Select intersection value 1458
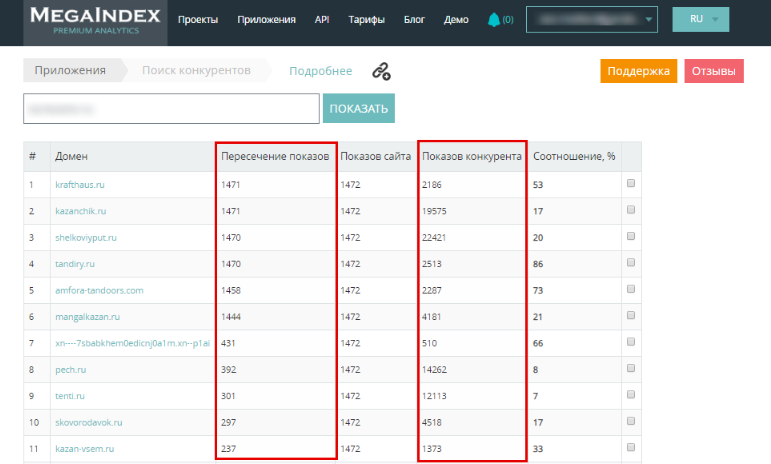Screen dimensions: 771x464 [231, 290]
